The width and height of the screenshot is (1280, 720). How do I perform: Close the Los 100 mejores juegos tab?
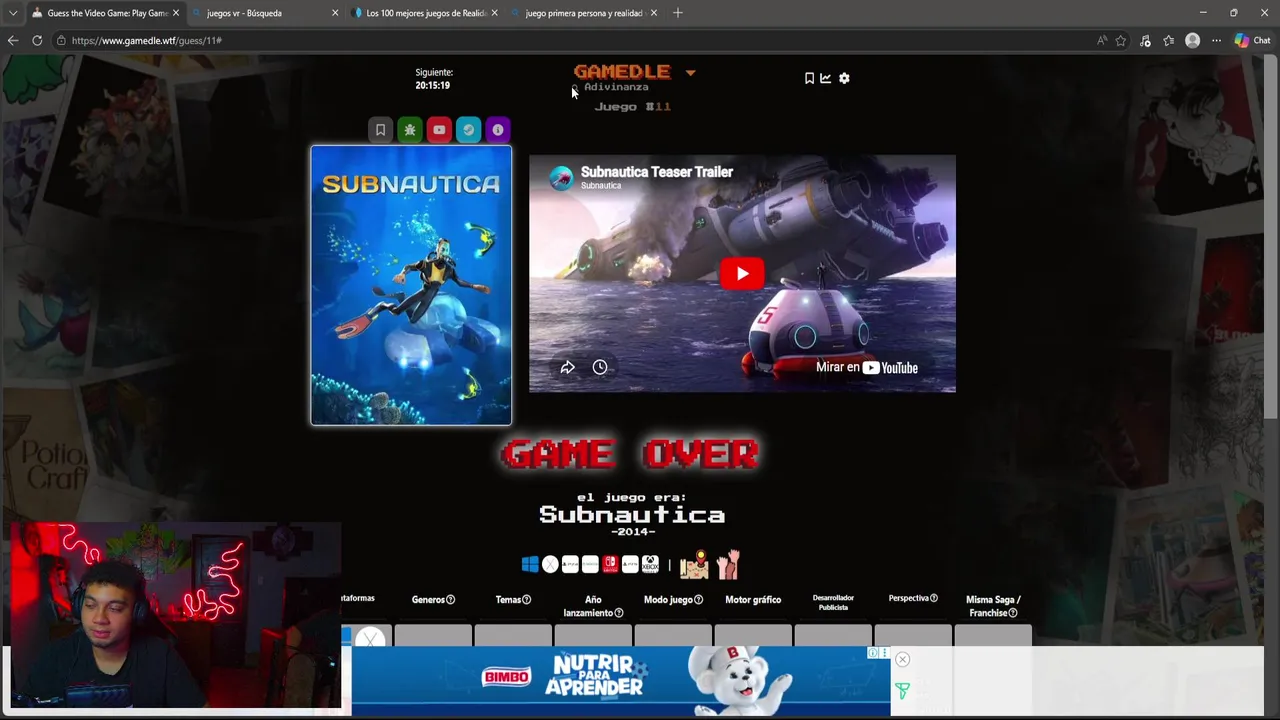point(494,13)
